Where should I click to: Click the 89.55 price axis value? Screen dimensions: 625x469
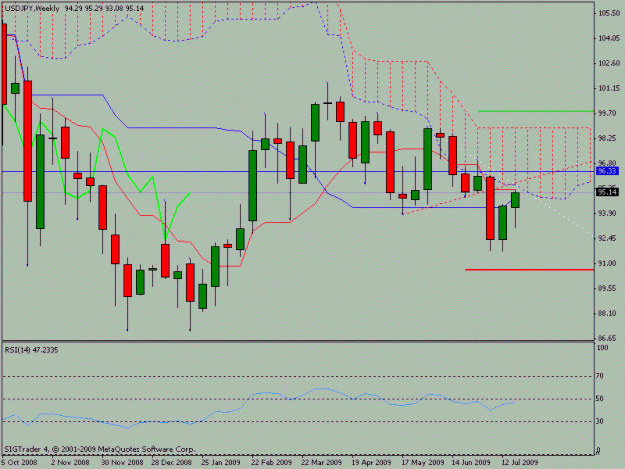[608, 288]
